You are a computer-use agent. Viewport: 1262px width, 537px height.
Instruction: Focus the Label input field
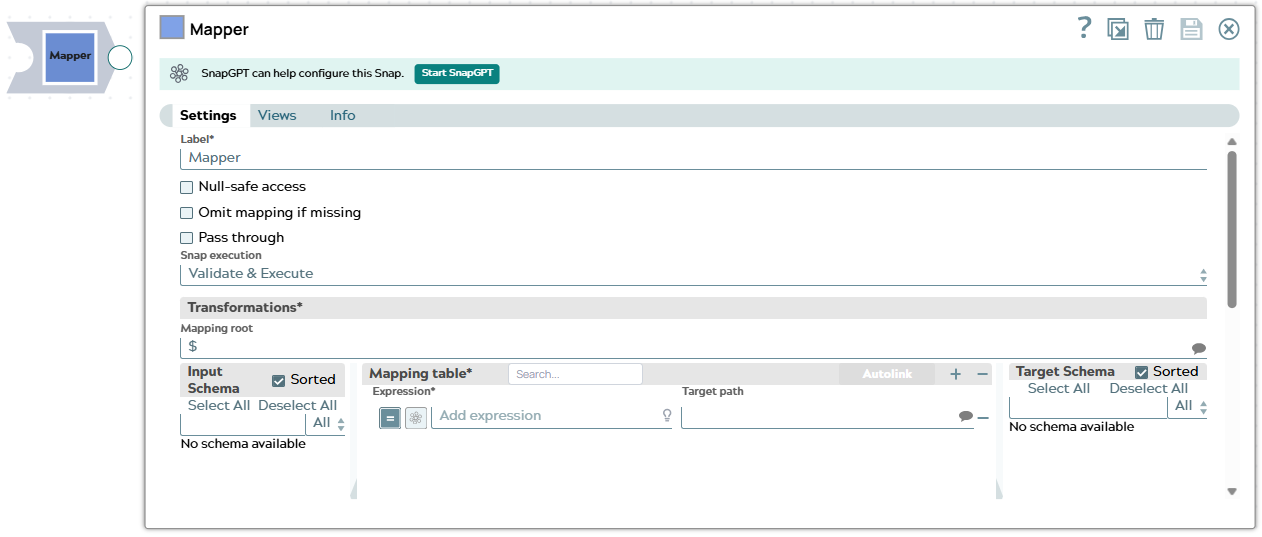[693, 158]
